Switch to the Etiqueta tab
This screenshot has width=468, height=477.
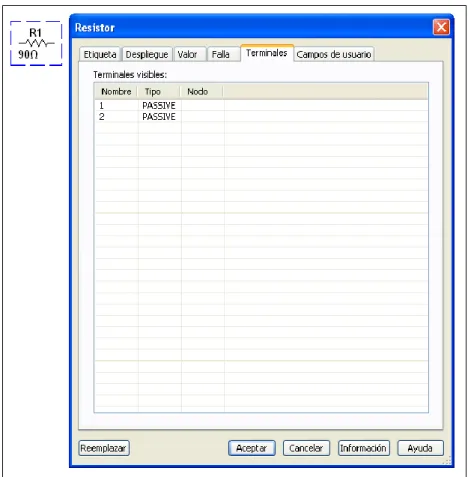click(99, 54)
